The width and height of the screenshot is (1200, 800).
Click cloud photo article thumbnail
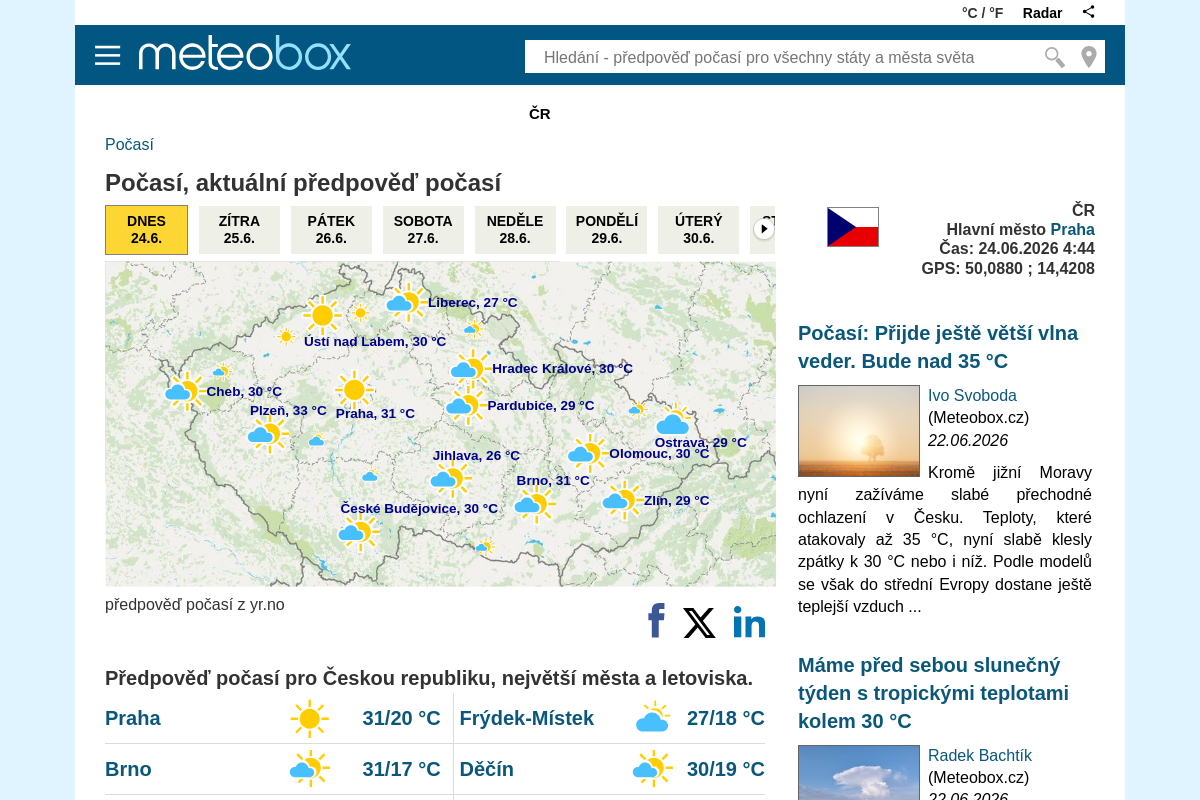click(859, 773)
